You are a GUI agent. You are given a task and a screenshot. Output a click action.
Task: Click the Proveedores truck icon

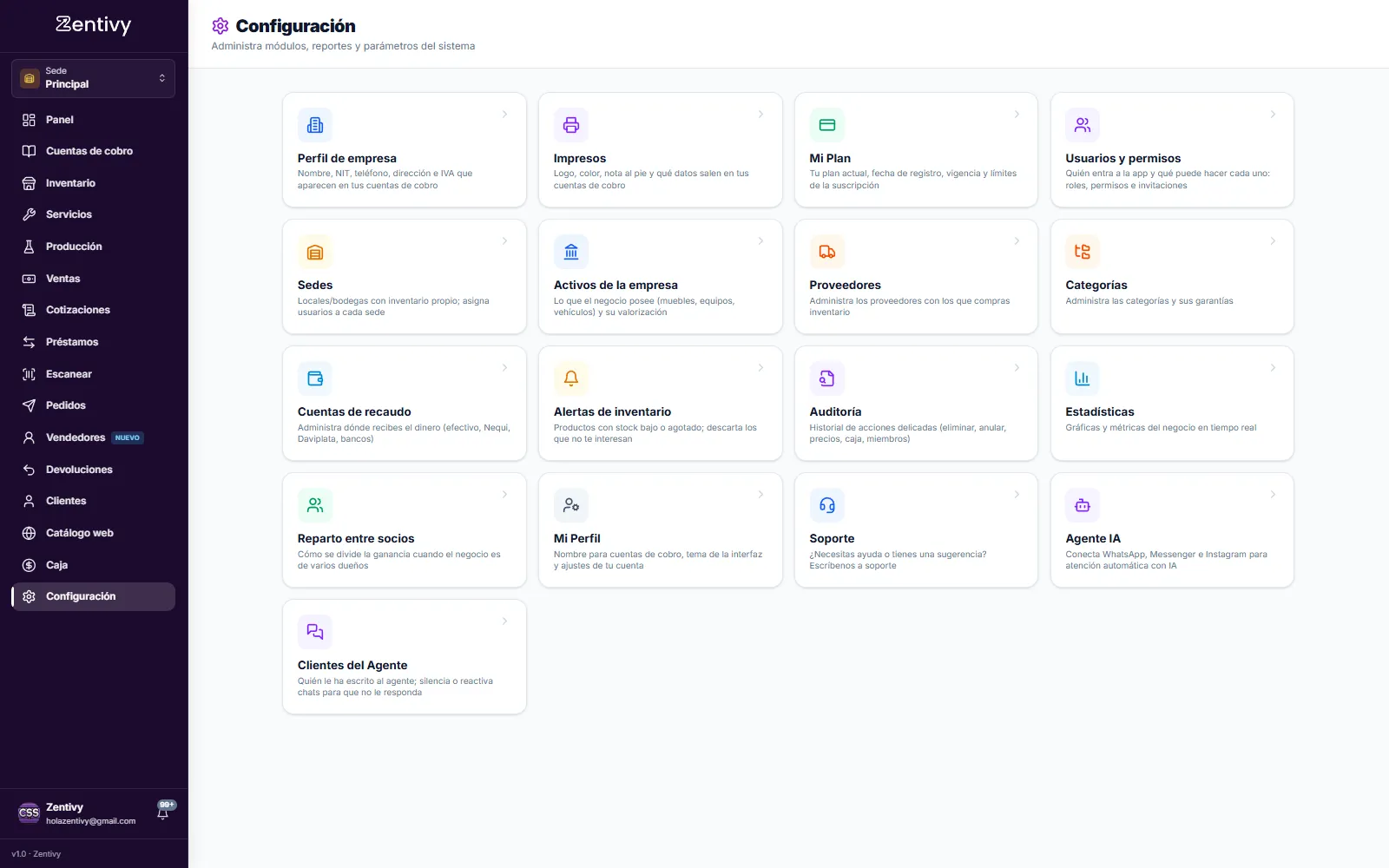(827, 252)
